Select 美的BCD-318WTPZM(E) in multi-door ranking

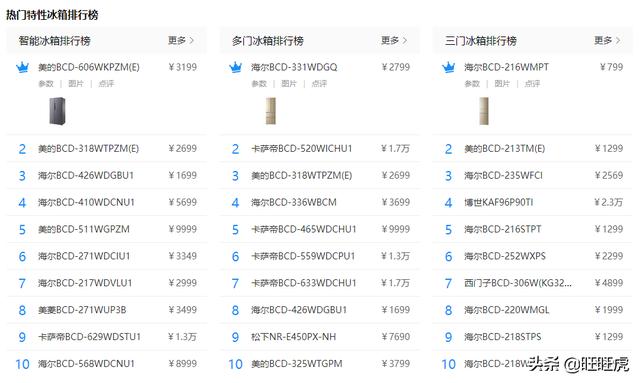point(302,176)
